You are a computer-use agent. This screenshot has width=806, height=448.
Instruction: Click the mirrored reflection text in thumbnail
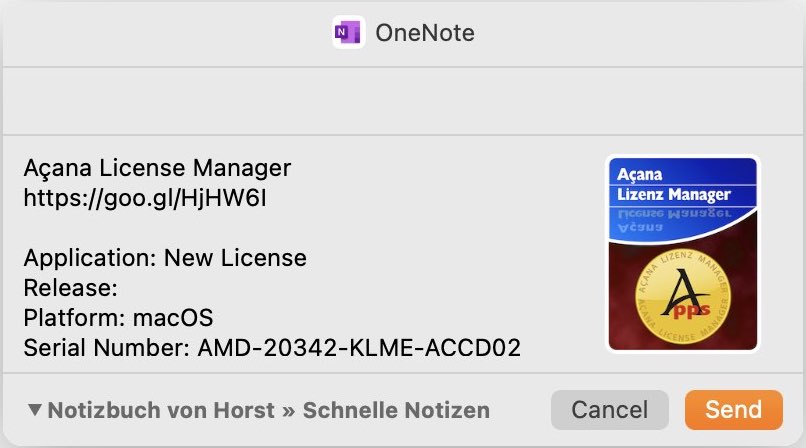(x=674, y=219)
